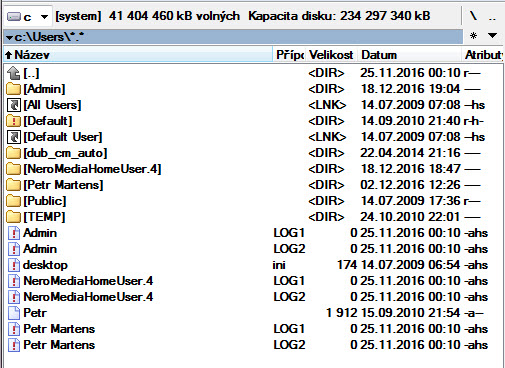Click the Admin LOG2 file icon
The image size is (505, 368).
14,249
